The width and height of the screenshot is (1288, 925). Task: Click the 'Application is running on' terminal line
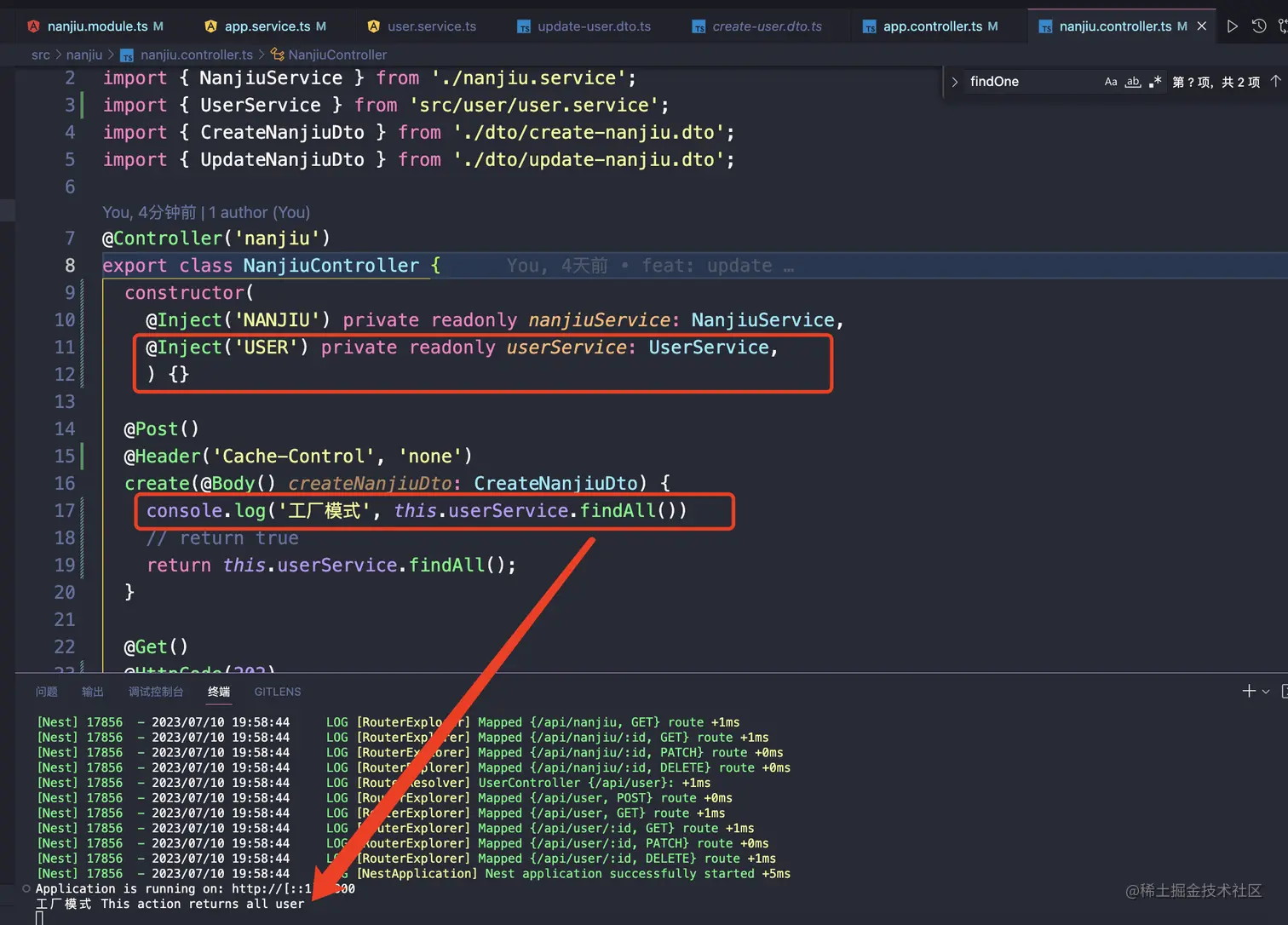[195, 889]
